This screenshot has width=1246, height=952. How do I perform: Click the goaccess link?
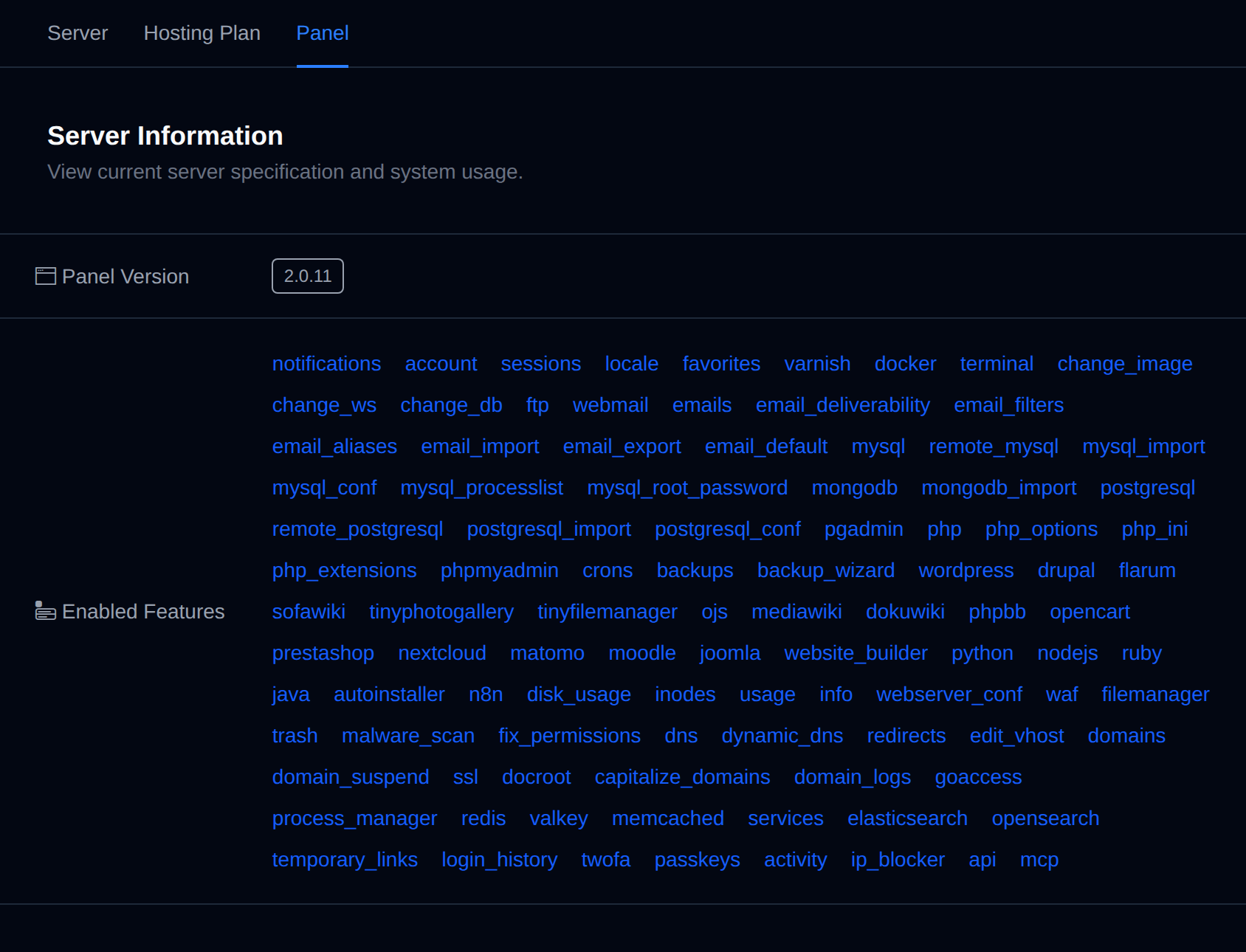(x=979, y=777)
